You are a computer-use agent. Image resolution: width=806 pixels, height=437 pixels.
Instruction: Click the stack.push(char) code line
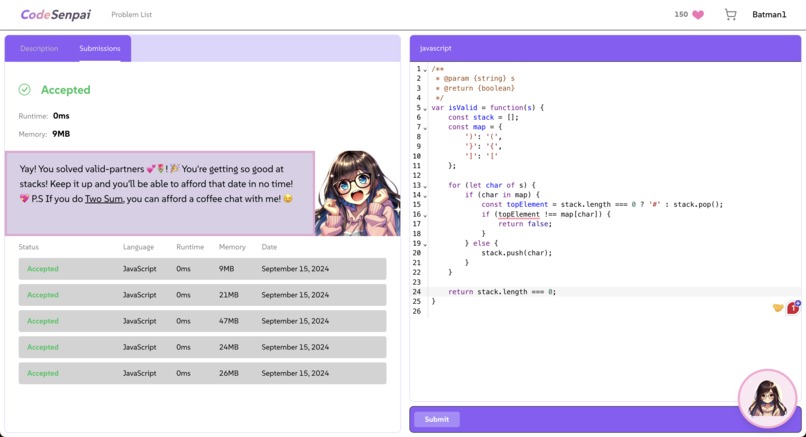[x=517, y=253]
